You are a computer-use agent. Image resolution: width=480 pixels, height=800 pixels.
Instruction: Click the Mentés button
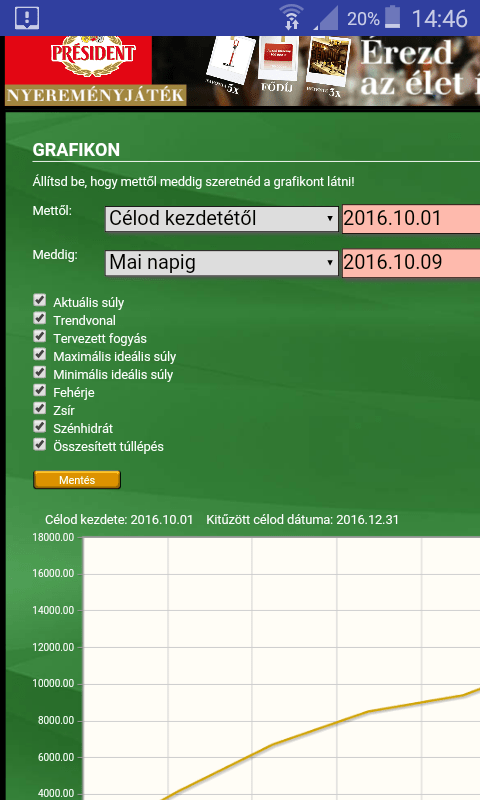77,480
